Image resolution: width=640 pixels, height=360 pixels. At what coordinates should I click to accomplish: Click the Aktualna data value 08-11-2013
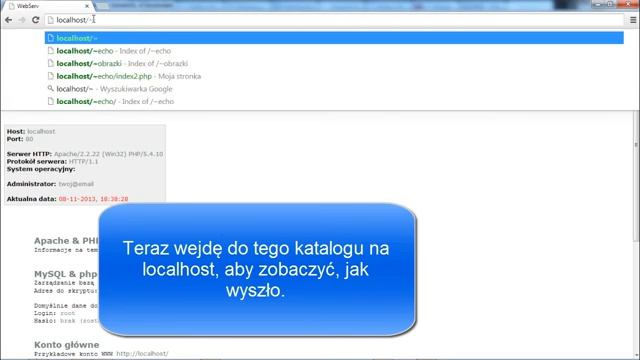tap(93, 199)
